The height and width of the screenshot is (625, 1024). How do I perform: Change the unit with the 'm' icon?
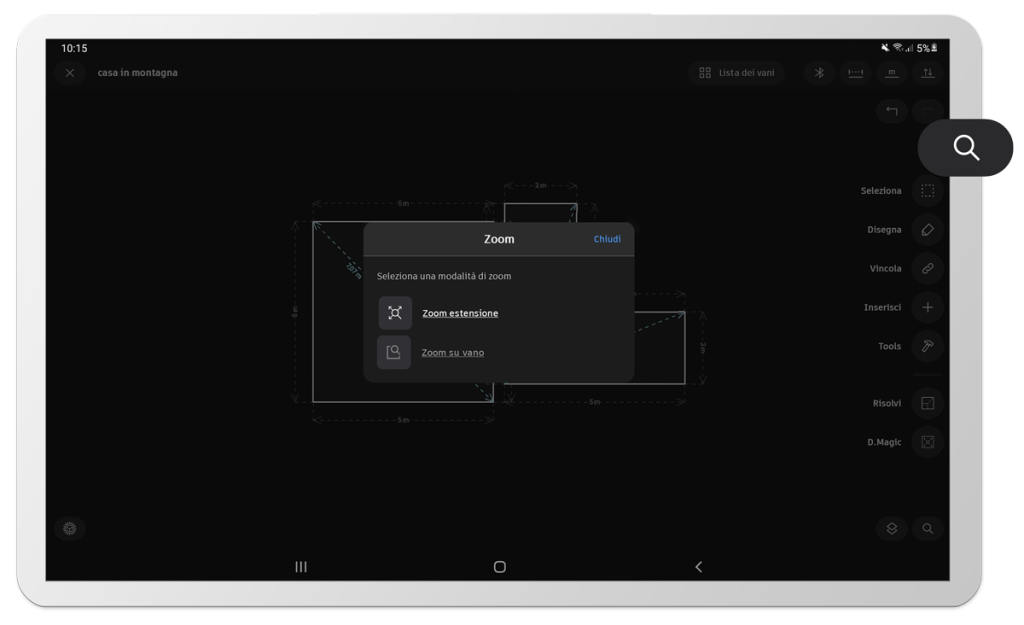click(x=891, y=72)
